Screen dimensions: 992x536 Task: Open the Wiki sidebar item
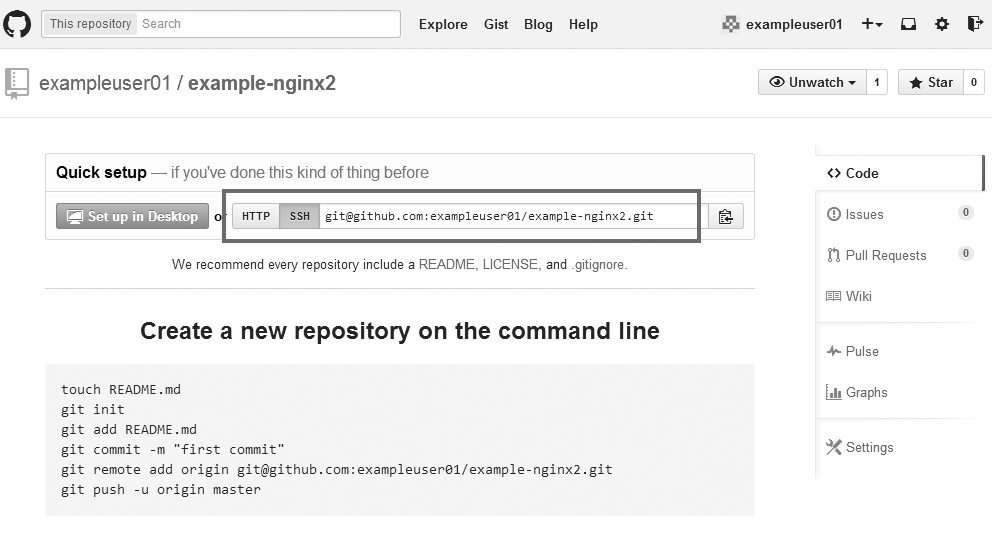[858, 296]
